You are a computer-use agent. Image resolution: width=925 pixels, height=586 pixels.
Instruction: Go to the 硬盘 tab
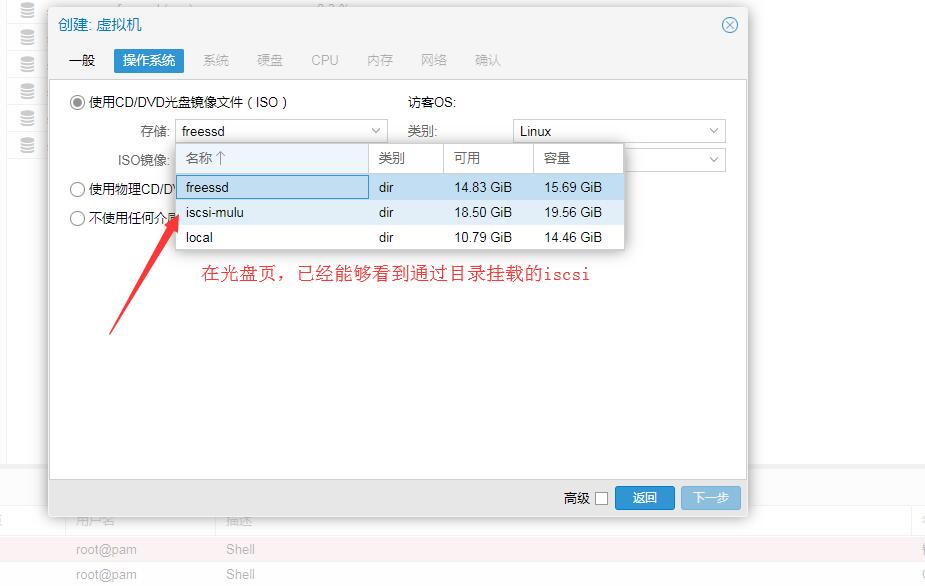point(270,60)
